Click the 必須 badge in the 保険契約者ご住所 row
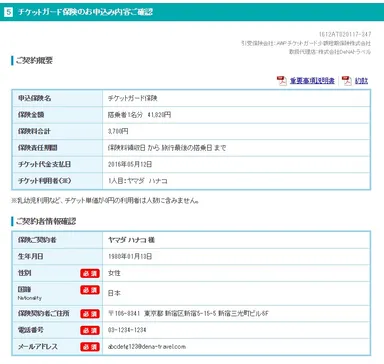The image size is (384, 364). pyautogui.click(x=90, y=314)
